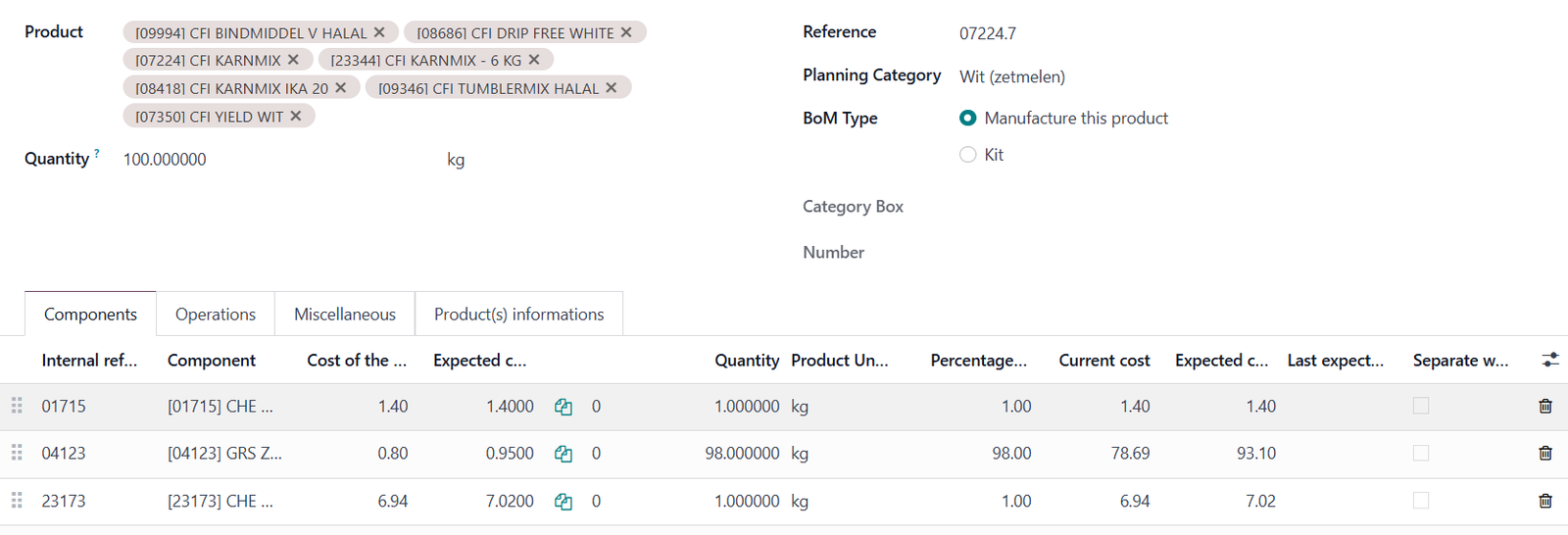Check Separate checkbox for component 01715
Viewport: 1568px width, 535px height.
click(1420, 406)
